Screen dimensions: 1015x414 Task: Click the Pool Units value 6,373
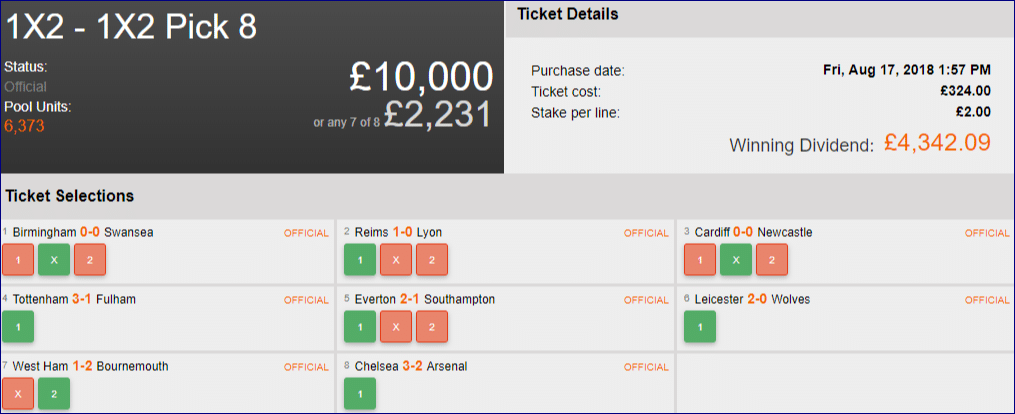24,126
